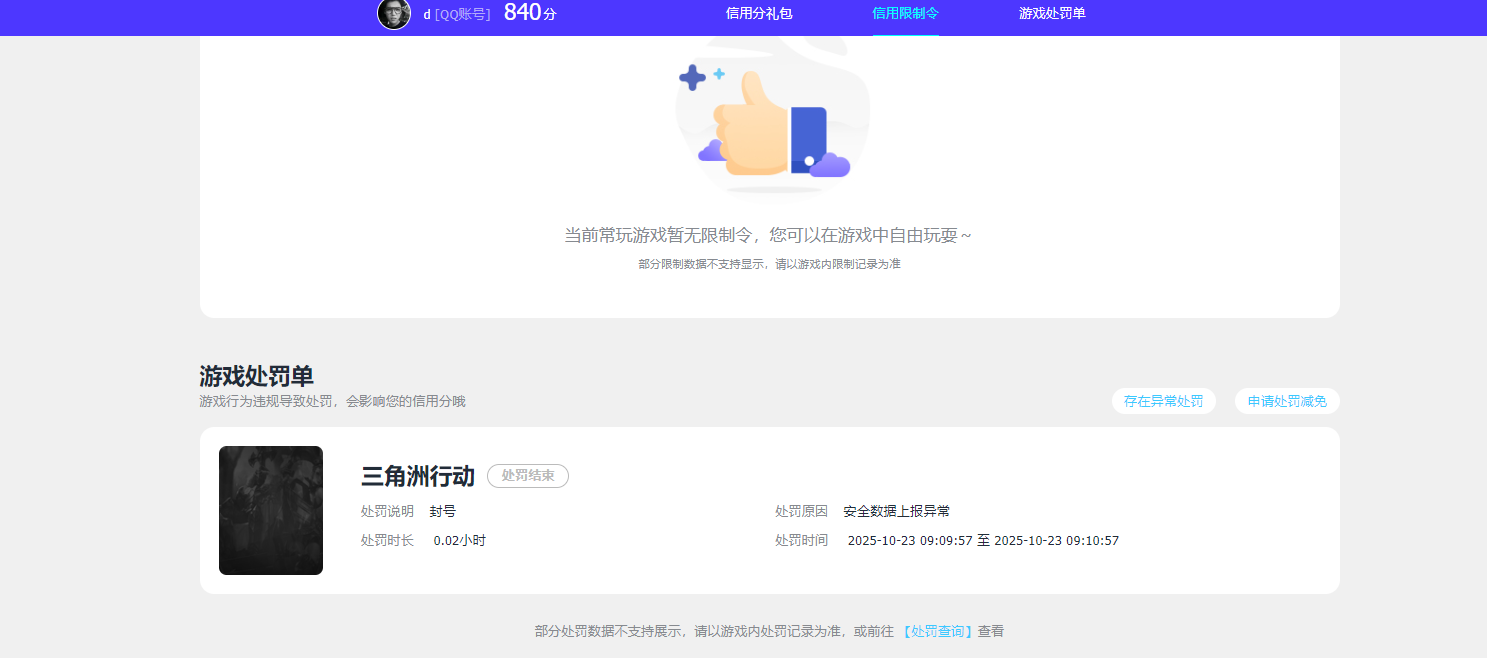Click the 处罚时间 label
Viewport: 1487px width, 658px height.
[801, 541]
